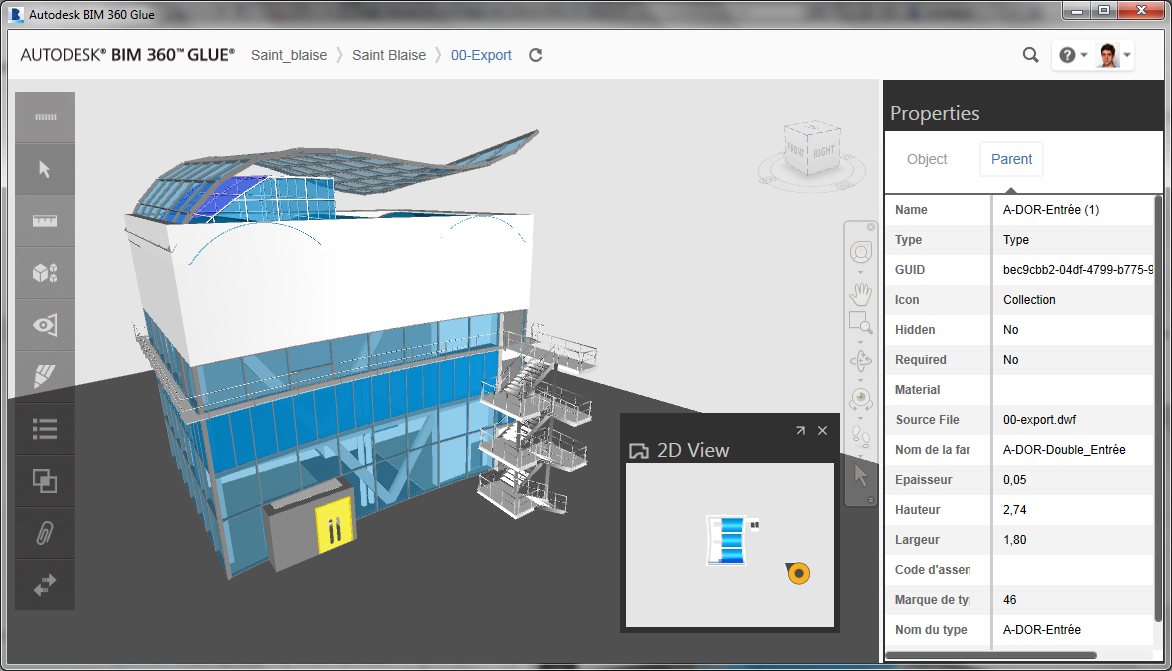
Task: Click the orange camera marker in 2D View
Action: point(798,573)
